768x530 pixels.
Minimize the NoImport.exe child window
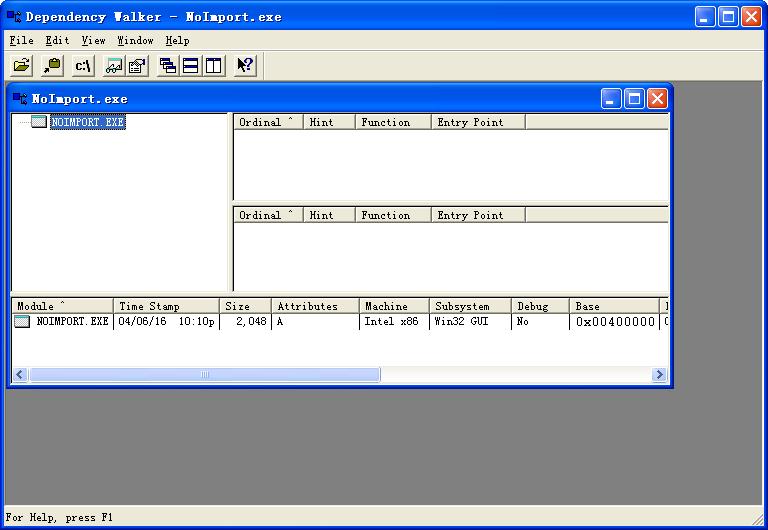611,99
